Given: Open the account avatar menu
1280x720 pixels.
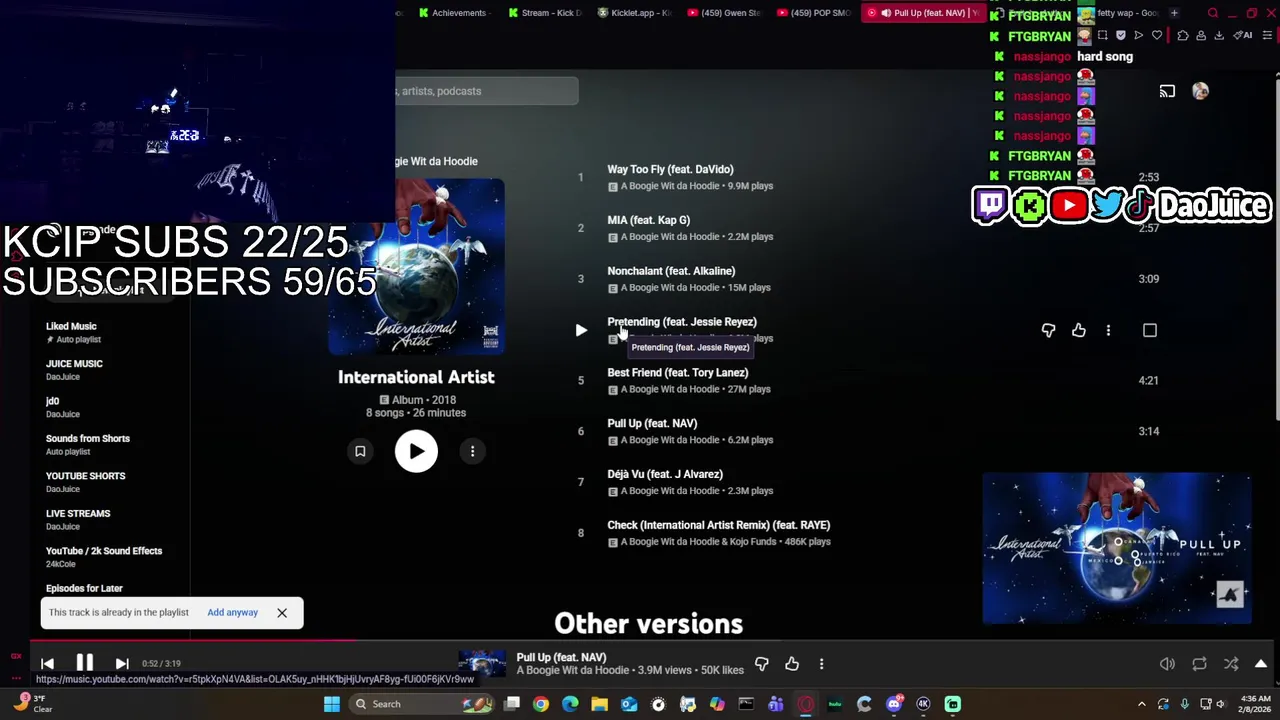Looking at the screenshot, I should pos(1200,91).
